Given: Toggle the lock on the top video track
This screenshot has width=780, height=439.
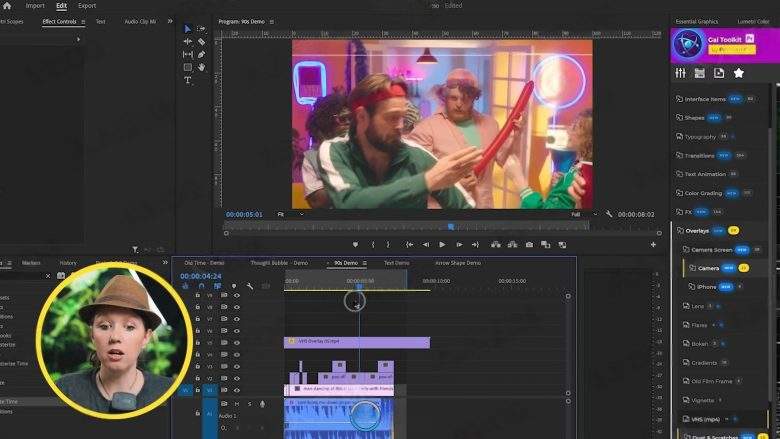Looking at the screenshot, I should pyautogui.click(x=198, y=295).
